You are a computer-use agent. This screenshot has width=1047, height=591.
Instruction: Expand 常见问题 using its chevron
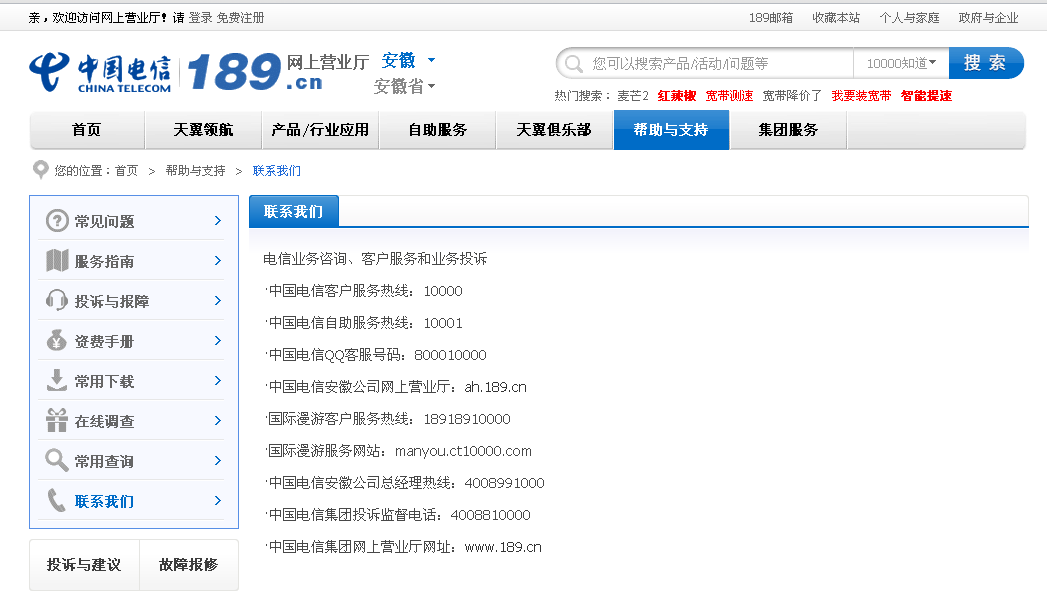[218, 220]
